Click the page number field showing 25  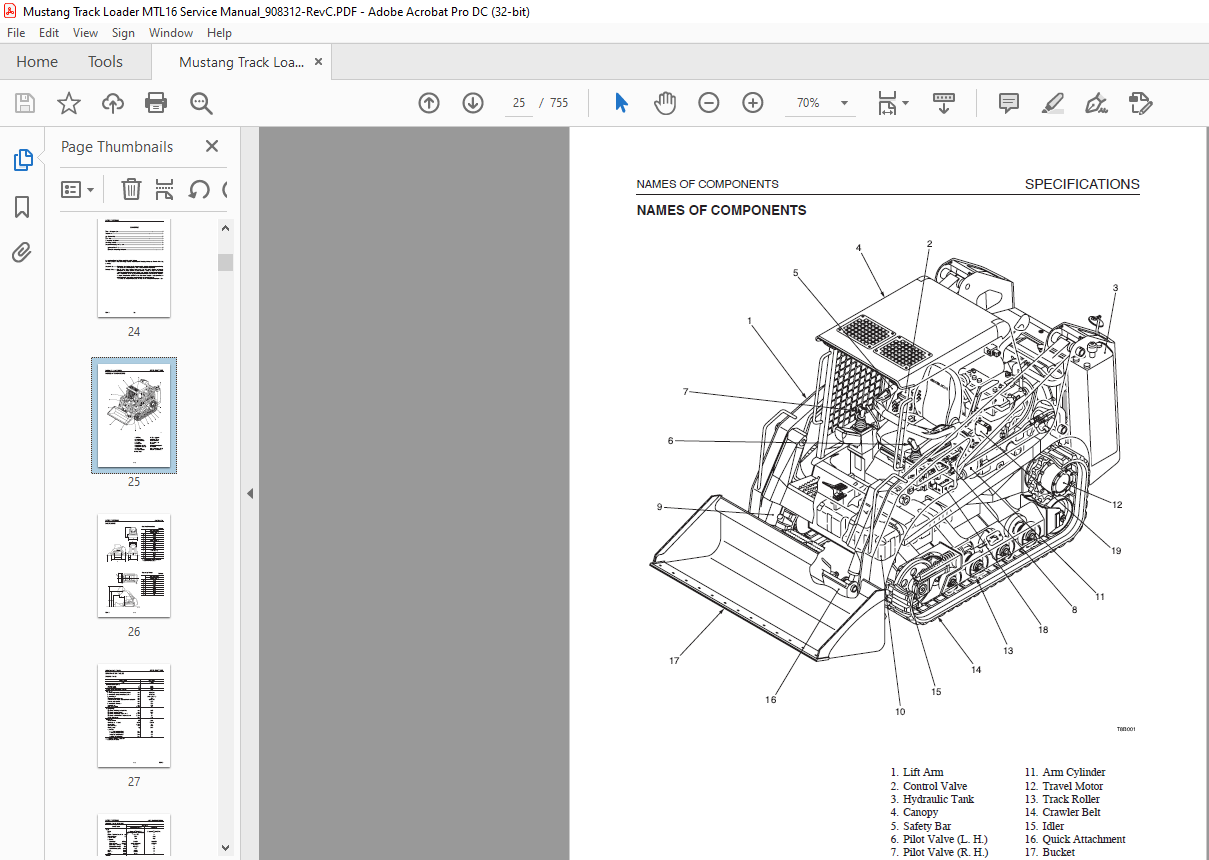coord(519,103)
